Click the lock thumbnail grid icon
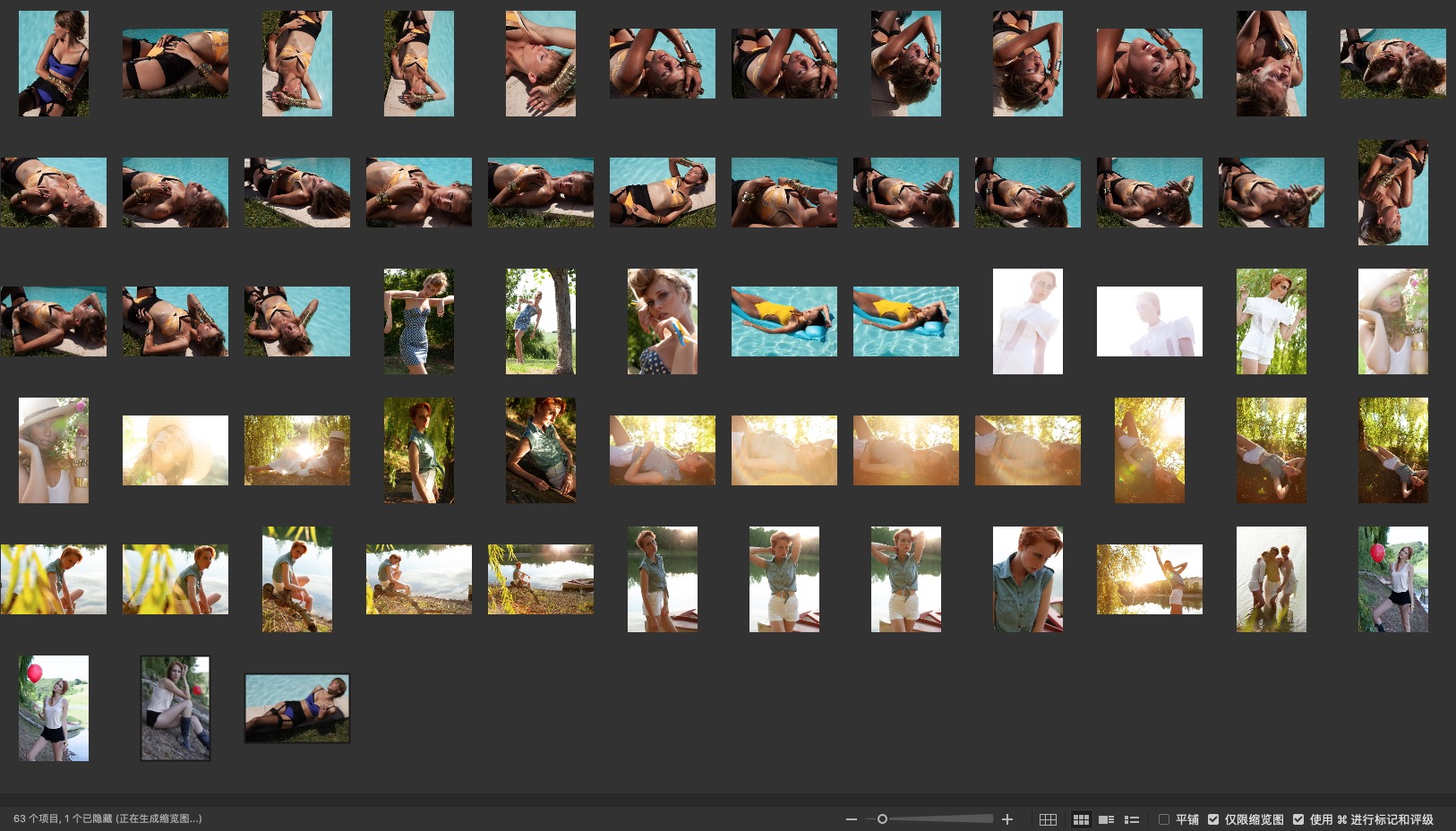This screenshot has width=1456, height=831. (x=1048, y=819)
